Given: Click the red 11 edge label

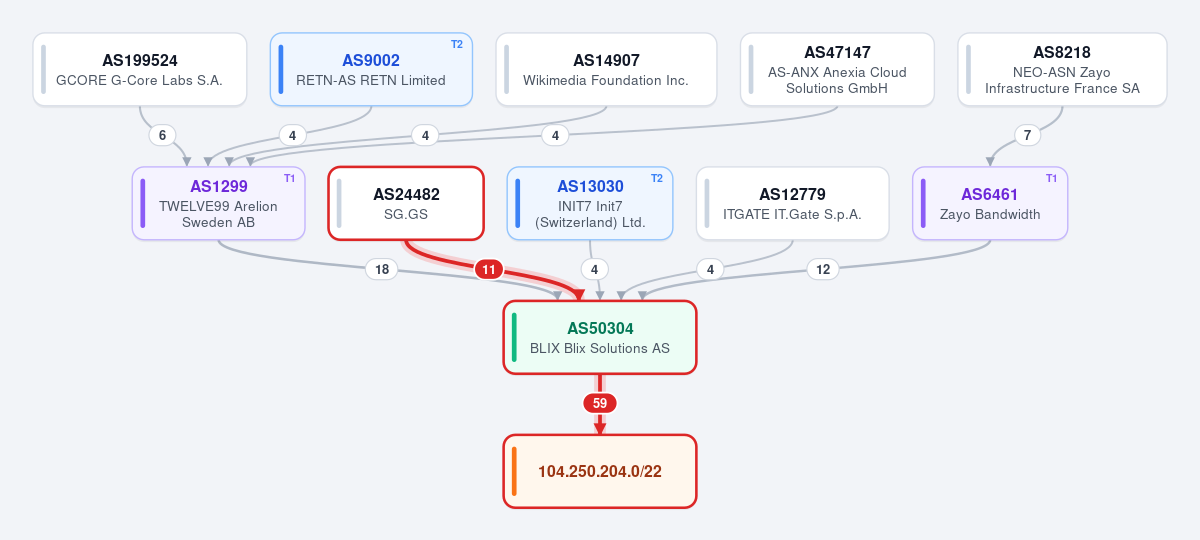Looking at the screenshot, I should coord(489,269).
